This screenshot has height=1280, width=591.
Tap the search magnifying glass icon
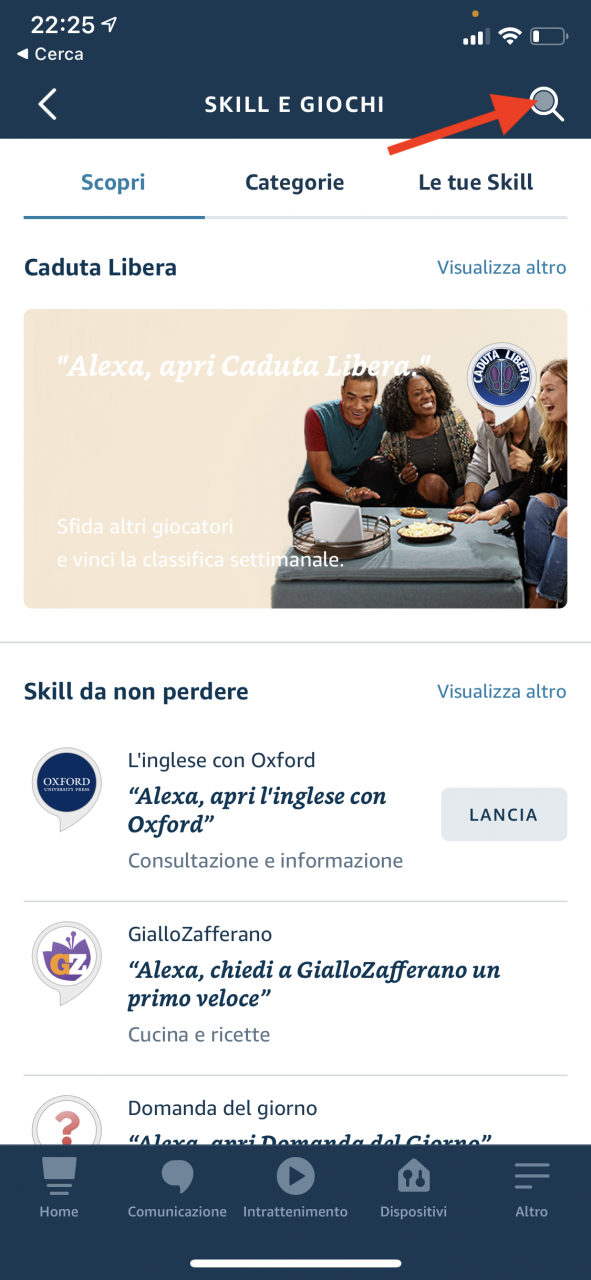pyautogui.click(x=547, y=103)
